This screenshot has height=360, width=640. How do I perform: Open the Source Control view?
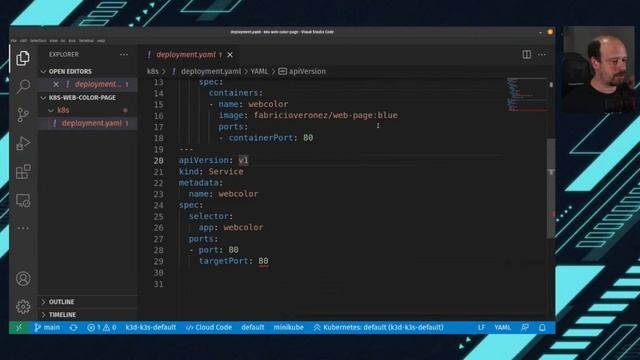coord(23,115)
